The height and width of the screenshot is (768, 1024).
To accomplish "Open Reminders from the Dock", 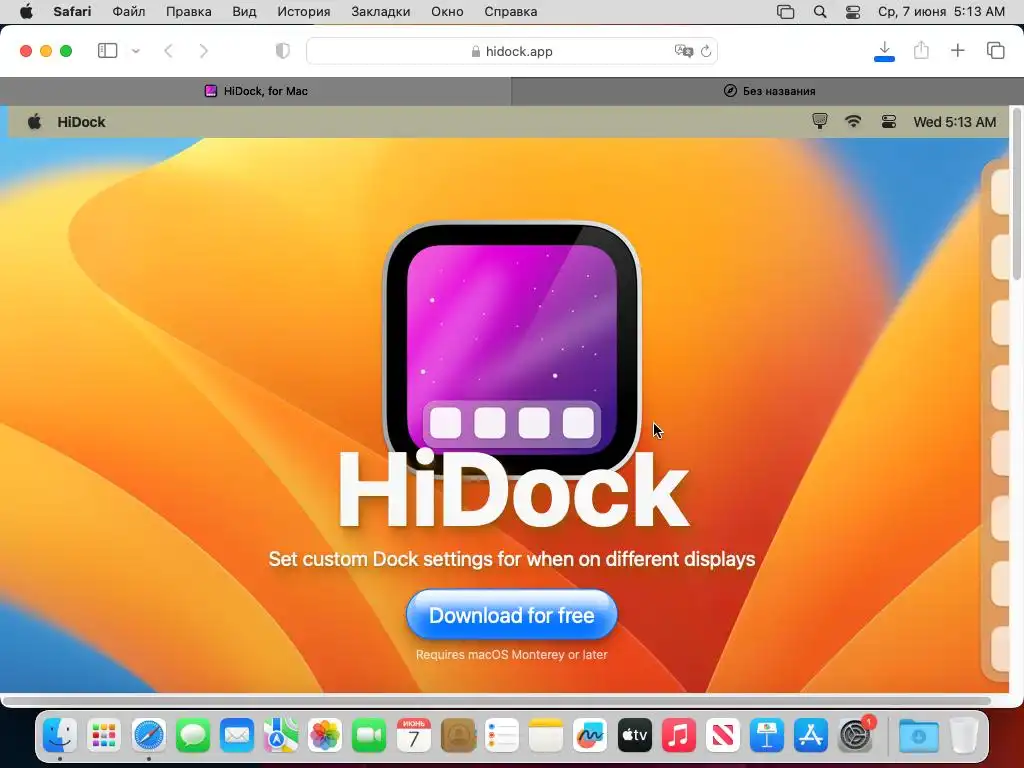I will point(502,736).
